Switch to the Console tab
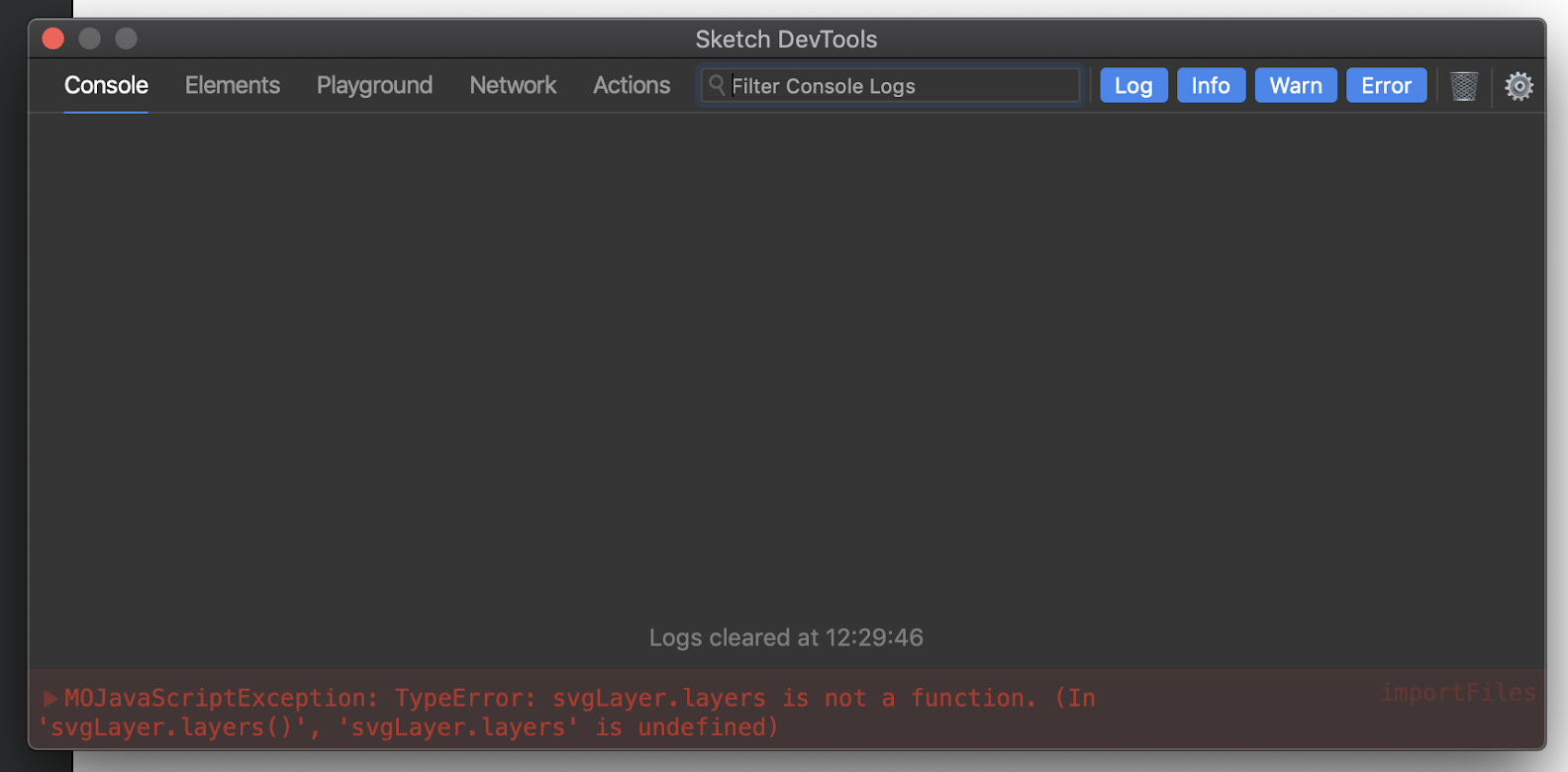This screenshot has height=772, width=1568. coord(106,85)
